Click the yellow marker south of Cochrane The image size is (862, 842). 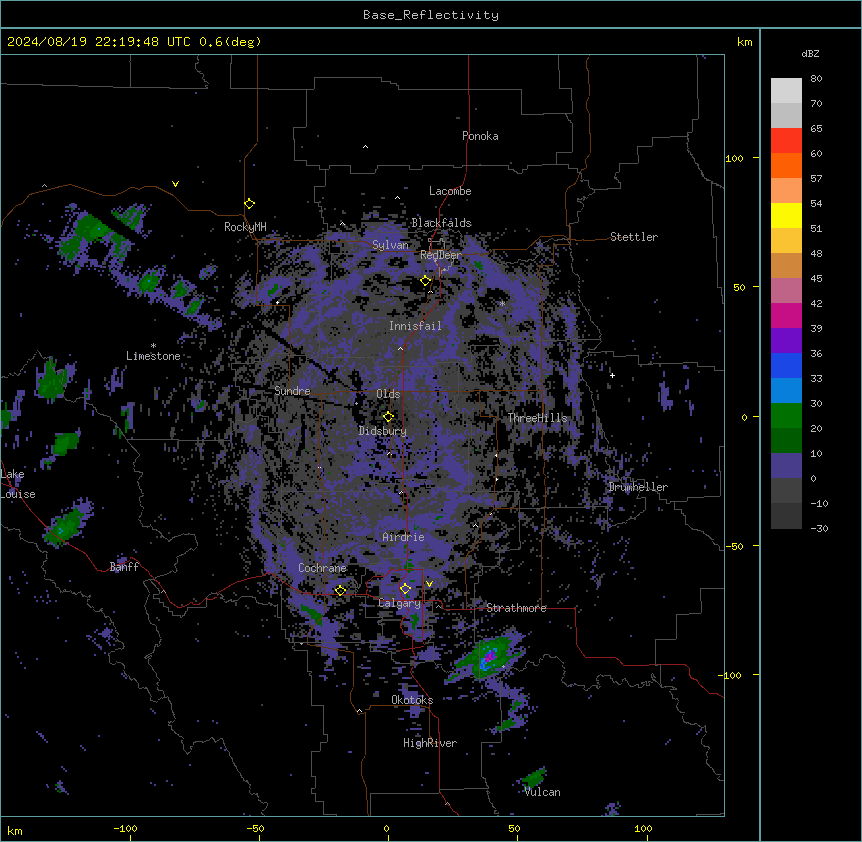click(x=340, y=590)
